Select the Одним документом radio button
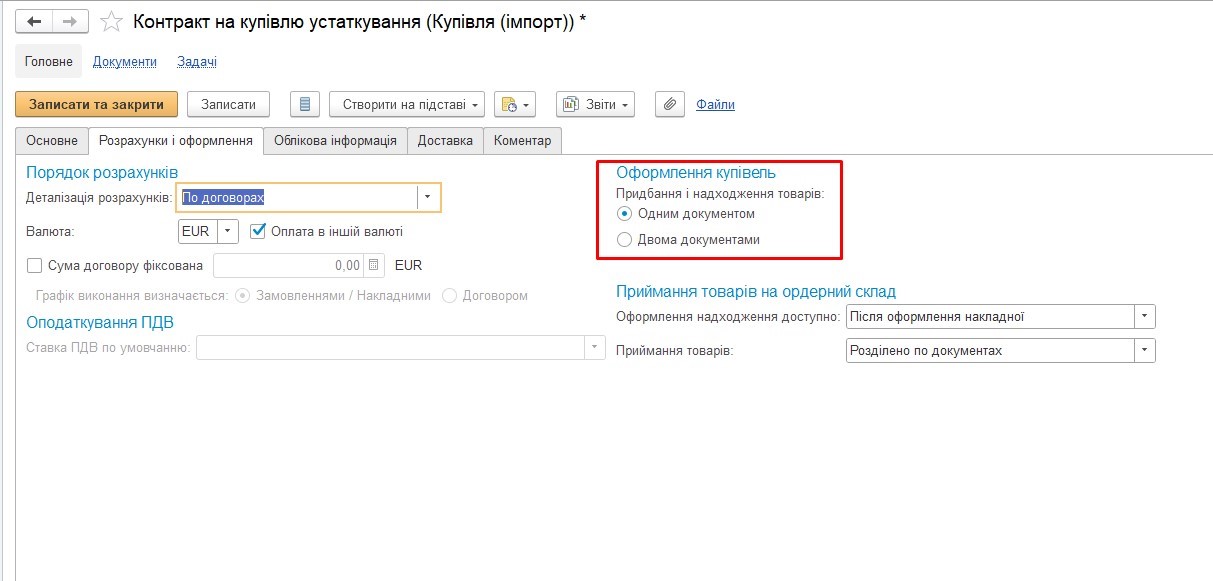 (x=625, y=214)
